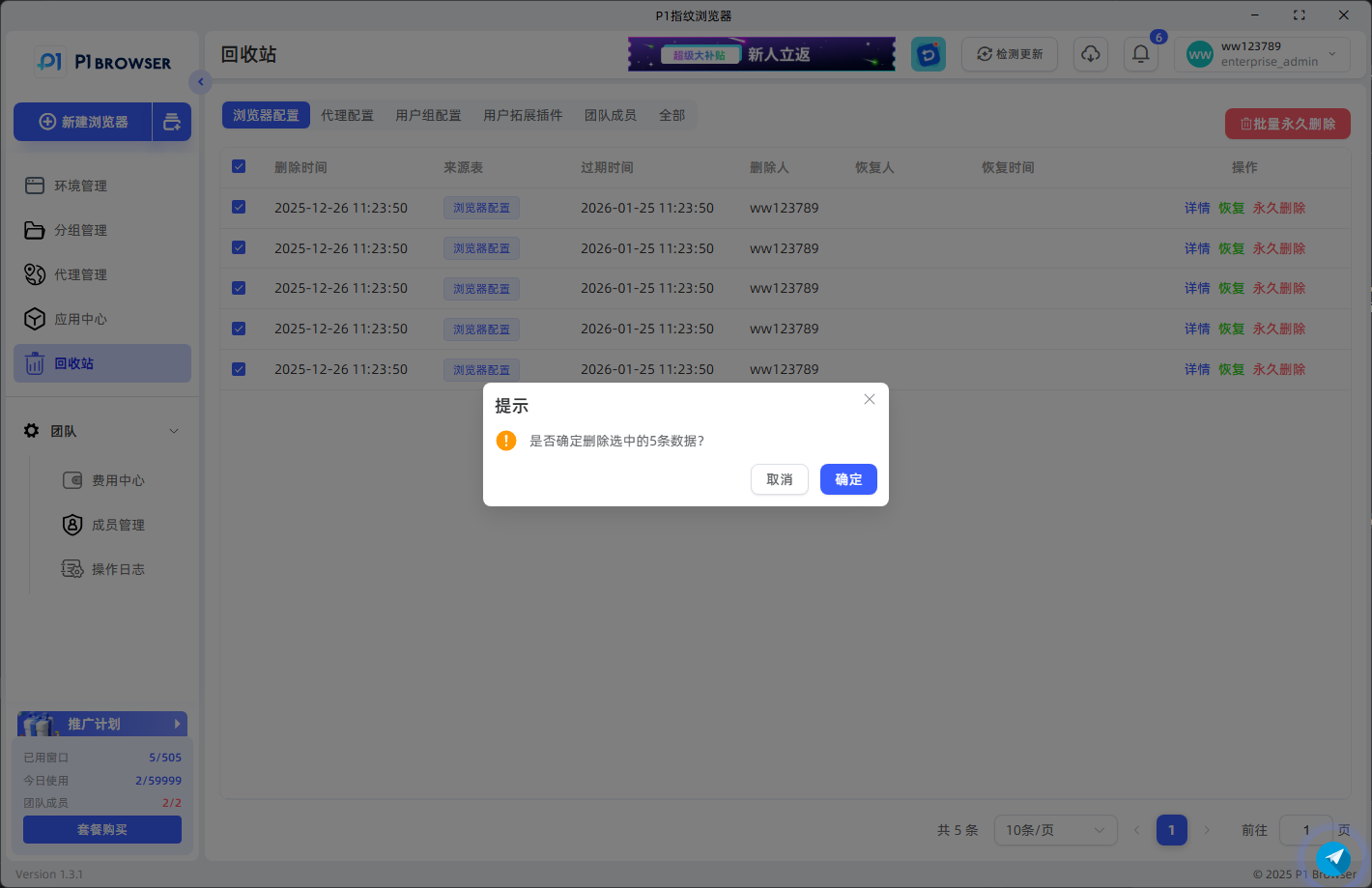Close the 提示 dialog with the X
The width and height of the screenshot is (1372, 888).
click(x=869, y=399)
